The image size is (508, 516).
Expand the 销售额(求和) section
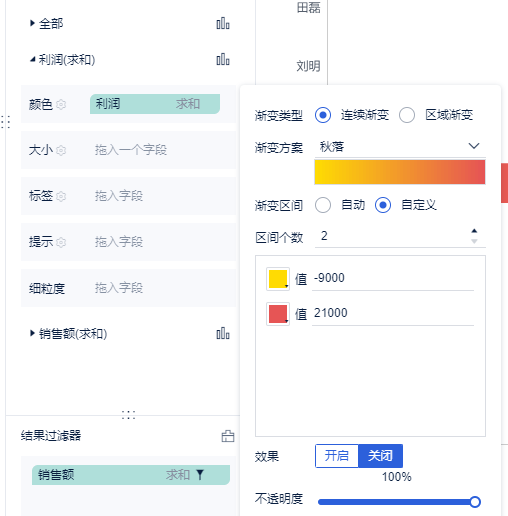pos(32,333)
